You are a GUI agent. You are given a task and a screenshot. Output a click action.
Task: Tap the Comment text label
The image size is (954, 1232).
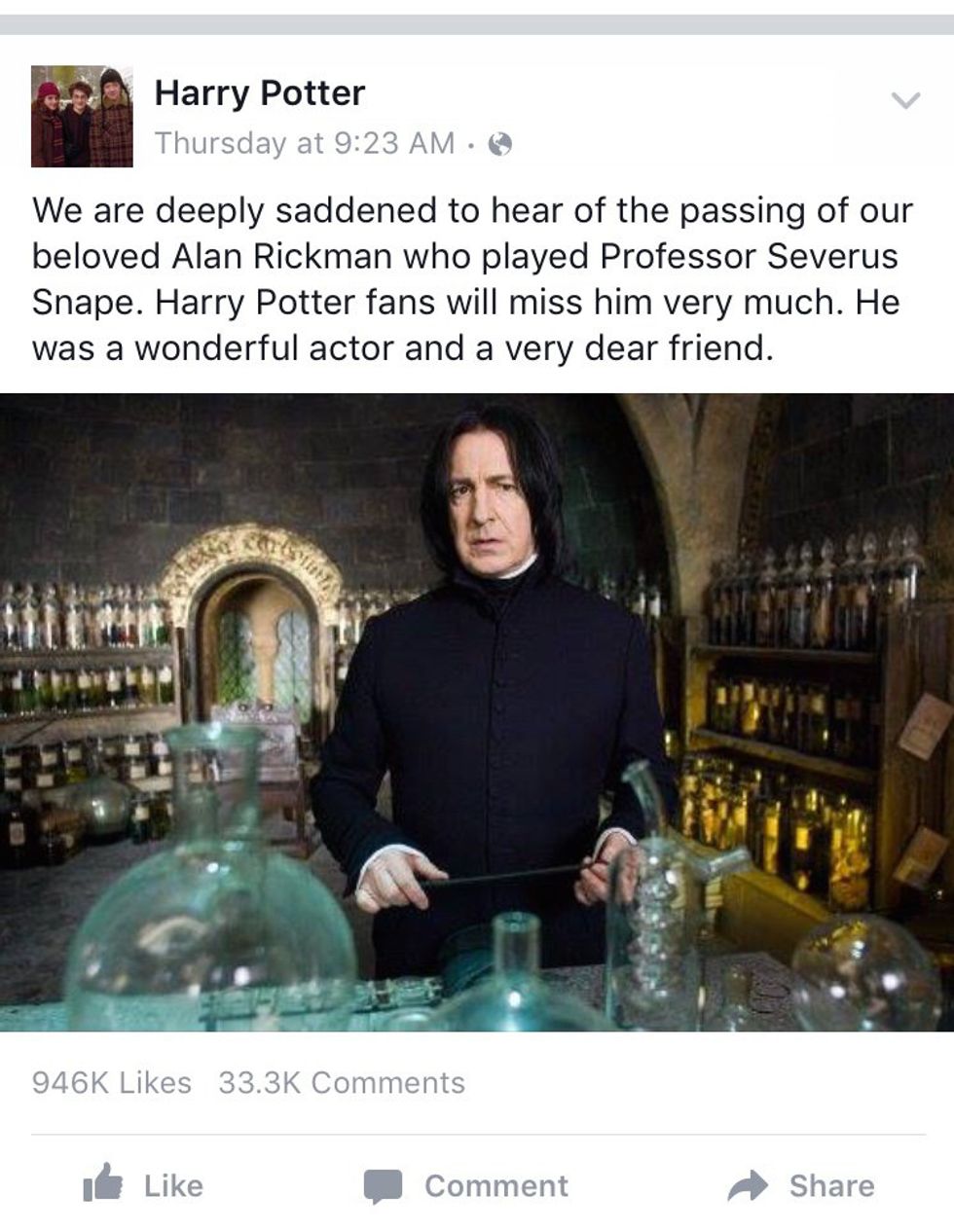coord(496,1185)
